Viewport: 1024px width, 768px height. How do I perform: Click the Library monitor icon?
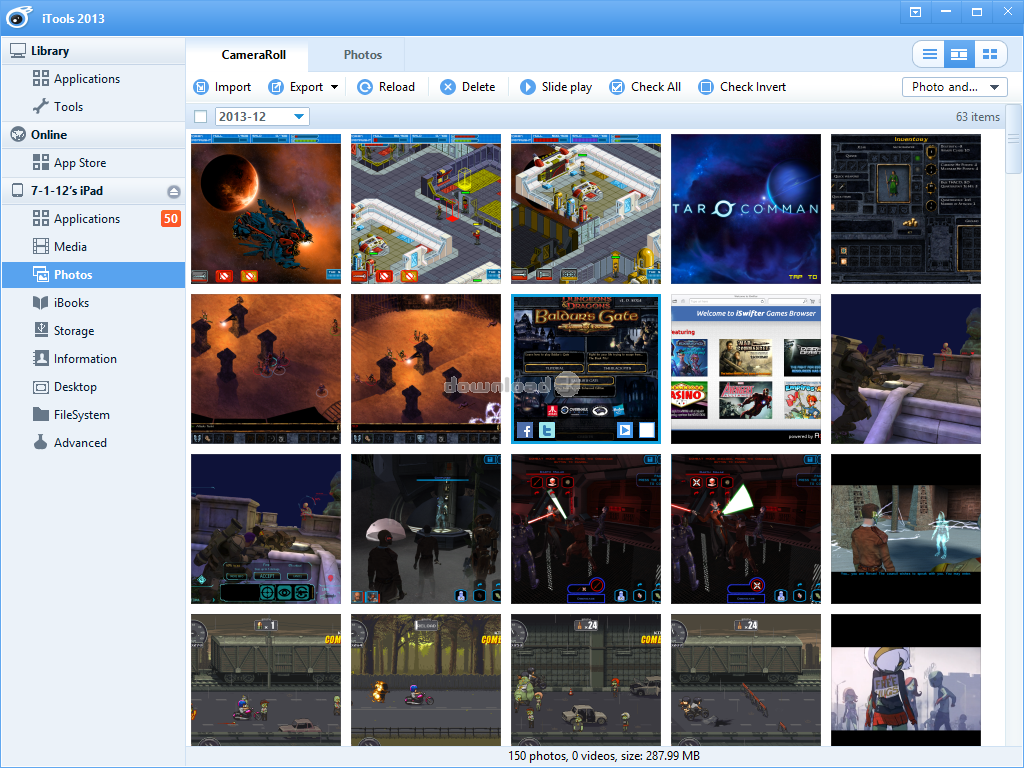[18, 51]
